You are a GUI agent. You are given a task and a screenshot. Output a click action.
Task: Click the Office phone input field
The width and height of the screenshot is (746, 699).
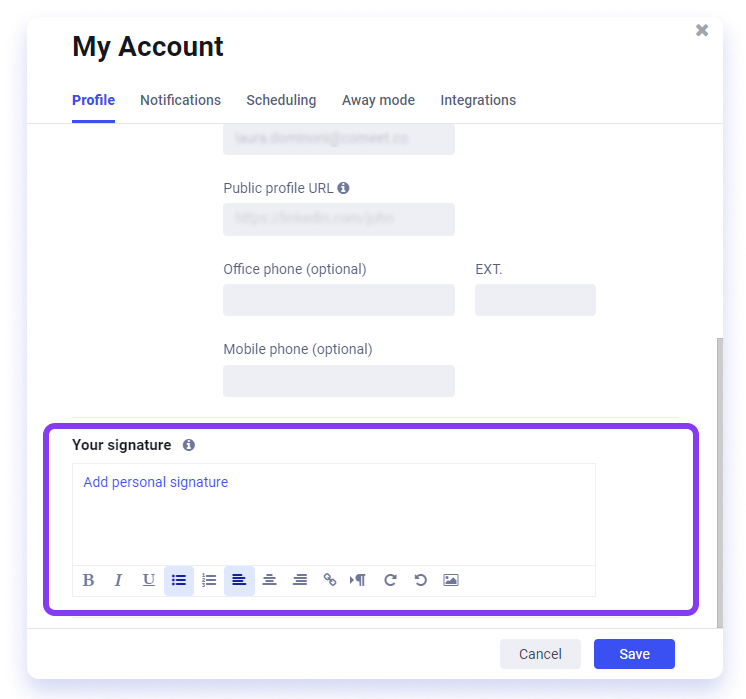pyautogui.click(x=339, y=300)
